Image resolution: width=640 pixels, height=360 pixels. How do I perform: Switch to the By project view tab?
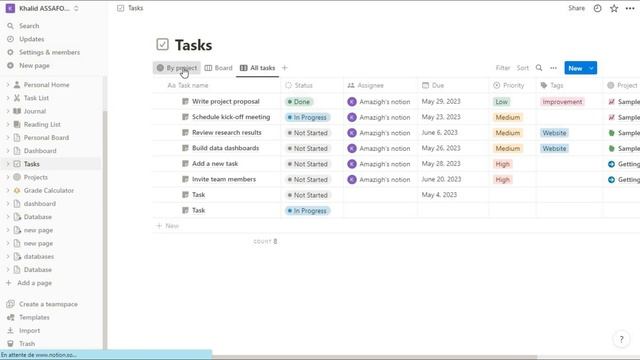pyautogui.click(x=177, y=68)
